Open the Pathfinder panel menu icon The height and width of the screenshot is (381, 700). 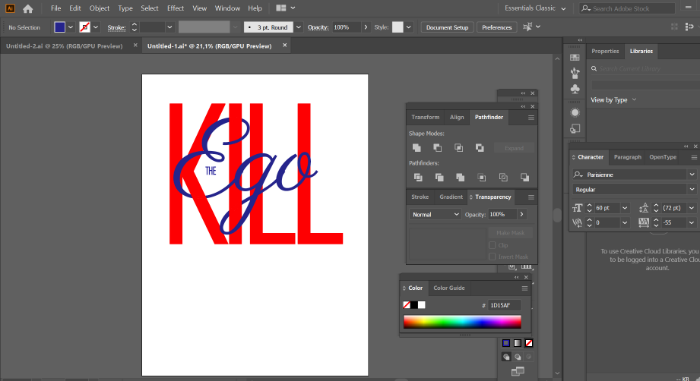pyautogui.click(x=531, y=117)
